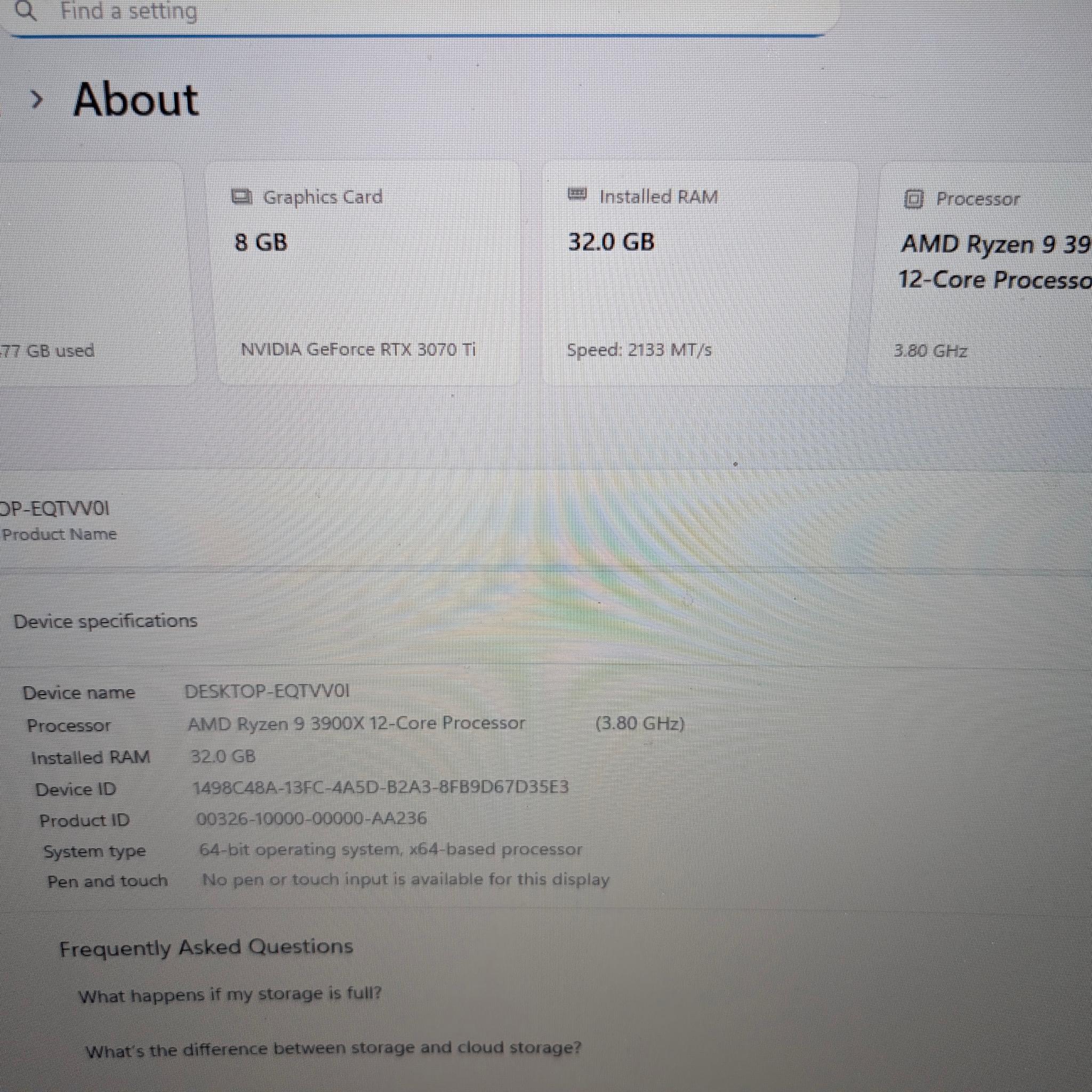
Task: Open 'What happens if my storage is full?'
Action: click(x=230, y=995)
